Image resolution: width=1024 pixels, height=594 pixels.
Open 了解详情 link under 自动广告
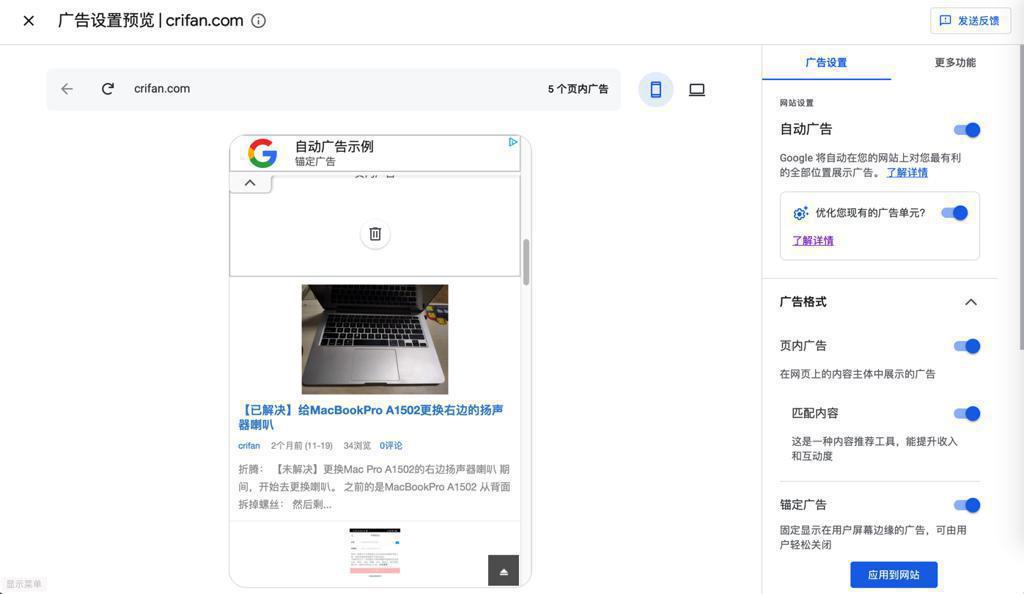907,173
